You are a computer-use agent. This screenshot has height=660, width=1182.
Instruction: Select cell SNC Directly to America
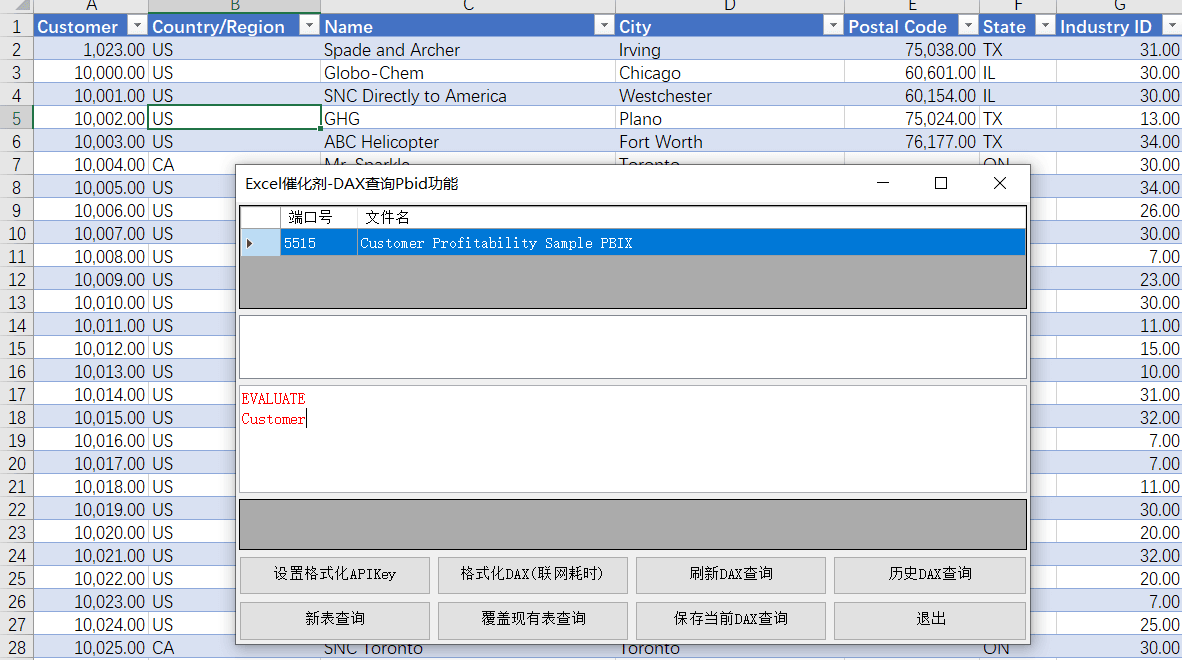[468, 96]
